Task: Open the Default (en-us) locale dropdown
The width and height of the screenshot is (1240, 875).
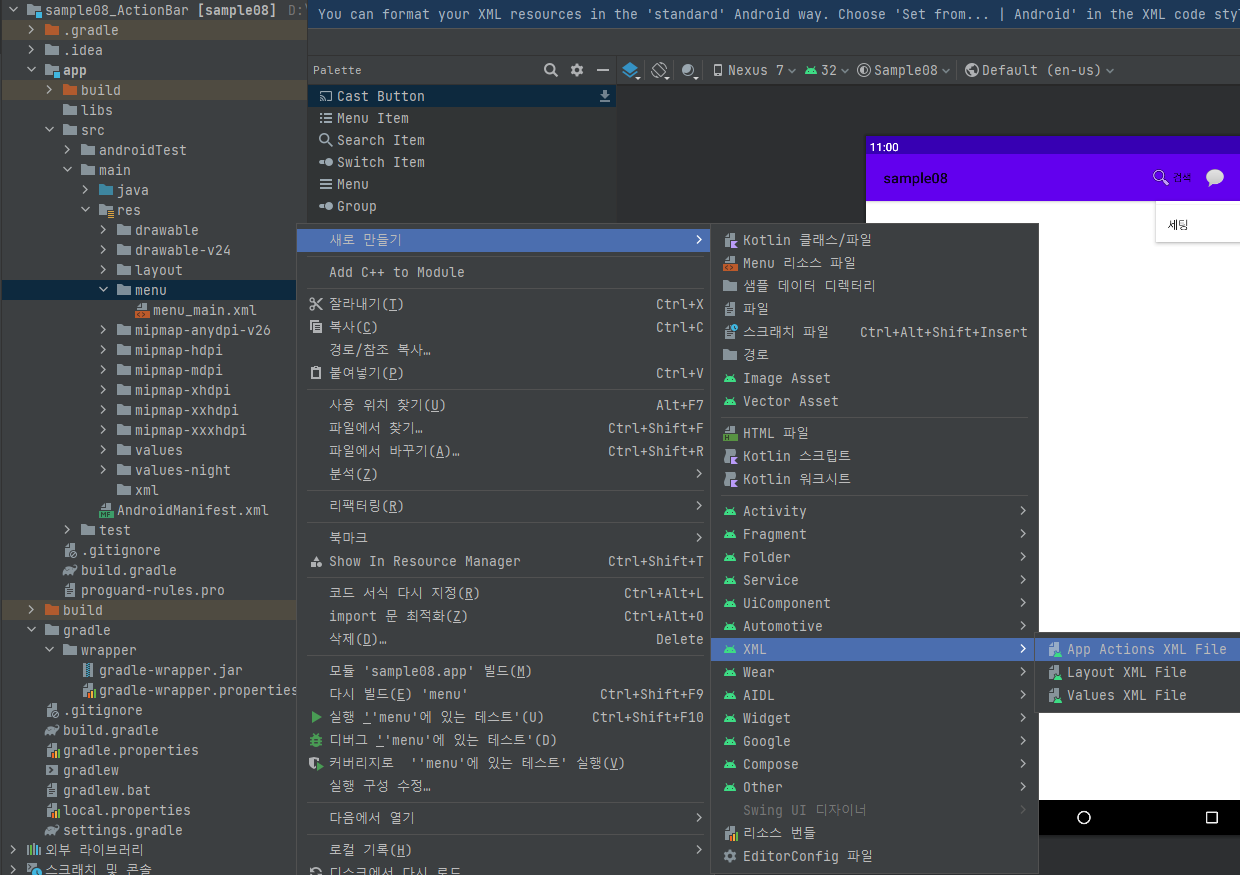Action: pyautogui.click(x=1040, y=70)
